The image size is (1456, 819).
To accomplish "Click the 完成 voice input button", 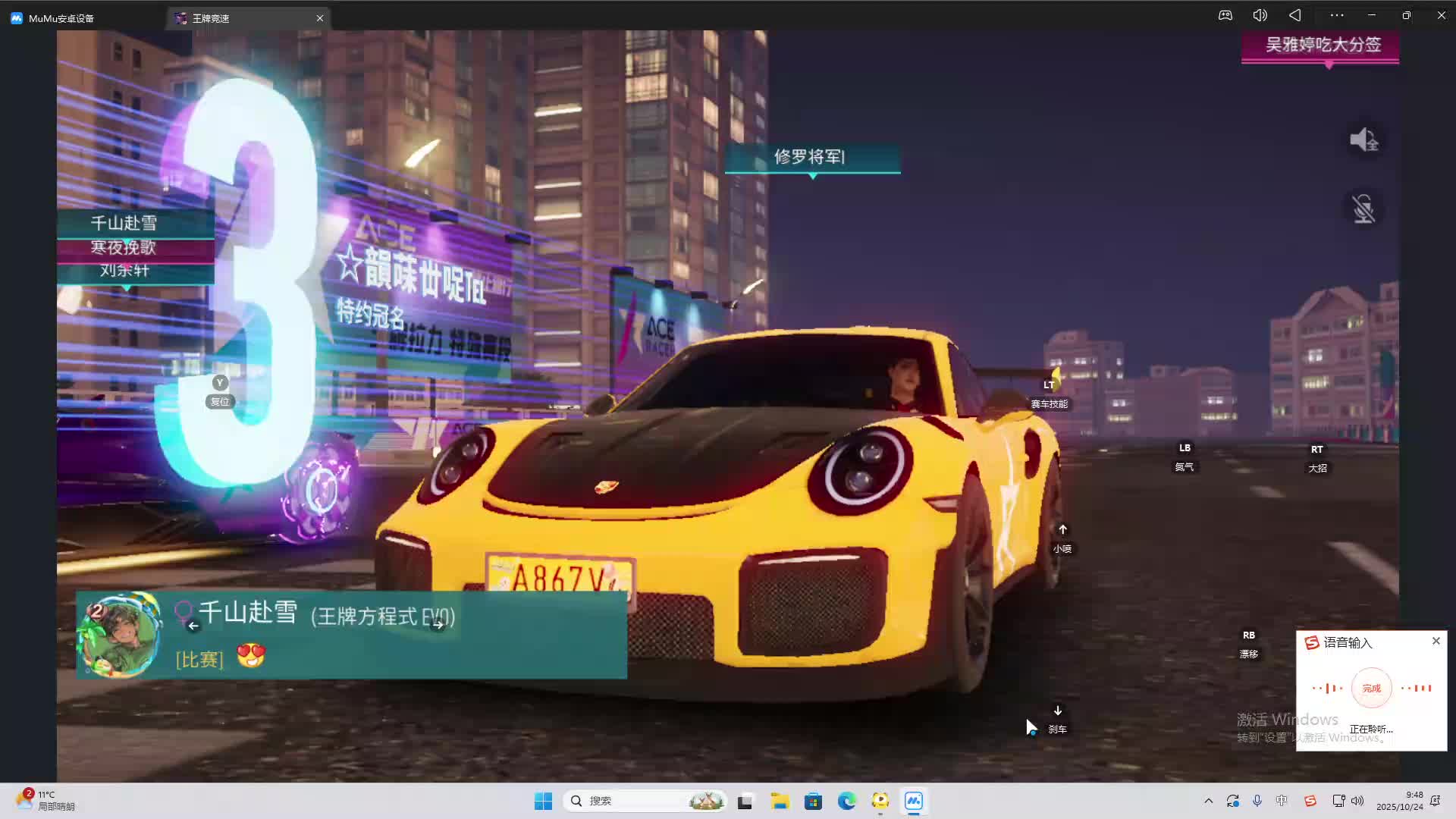I will (1371, 688).
